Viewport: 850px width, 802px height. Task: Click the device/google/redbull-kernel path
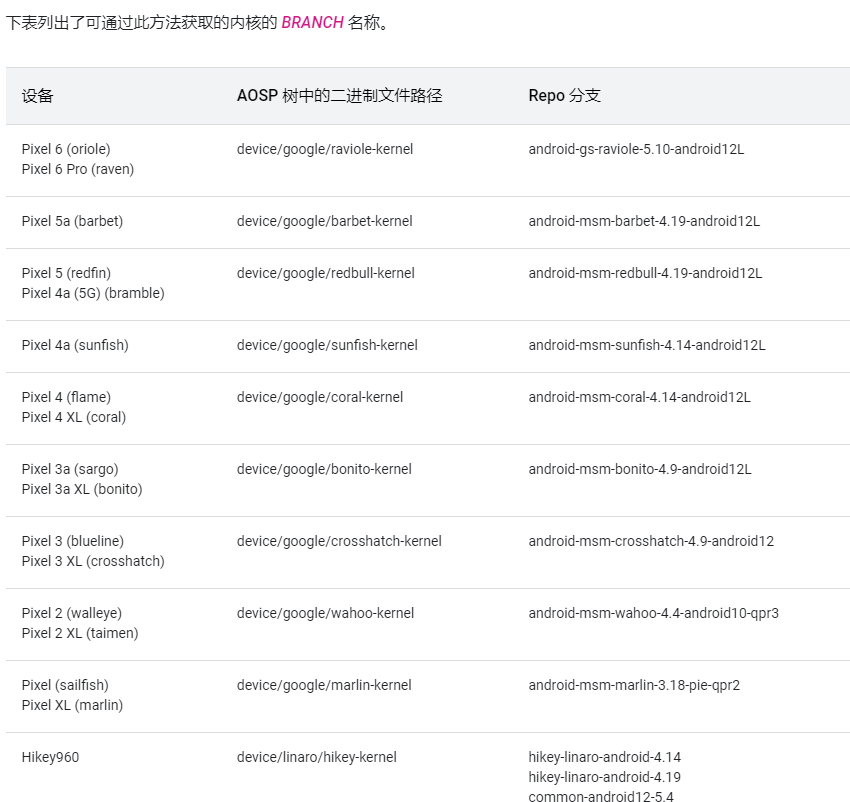click(325, 273)
